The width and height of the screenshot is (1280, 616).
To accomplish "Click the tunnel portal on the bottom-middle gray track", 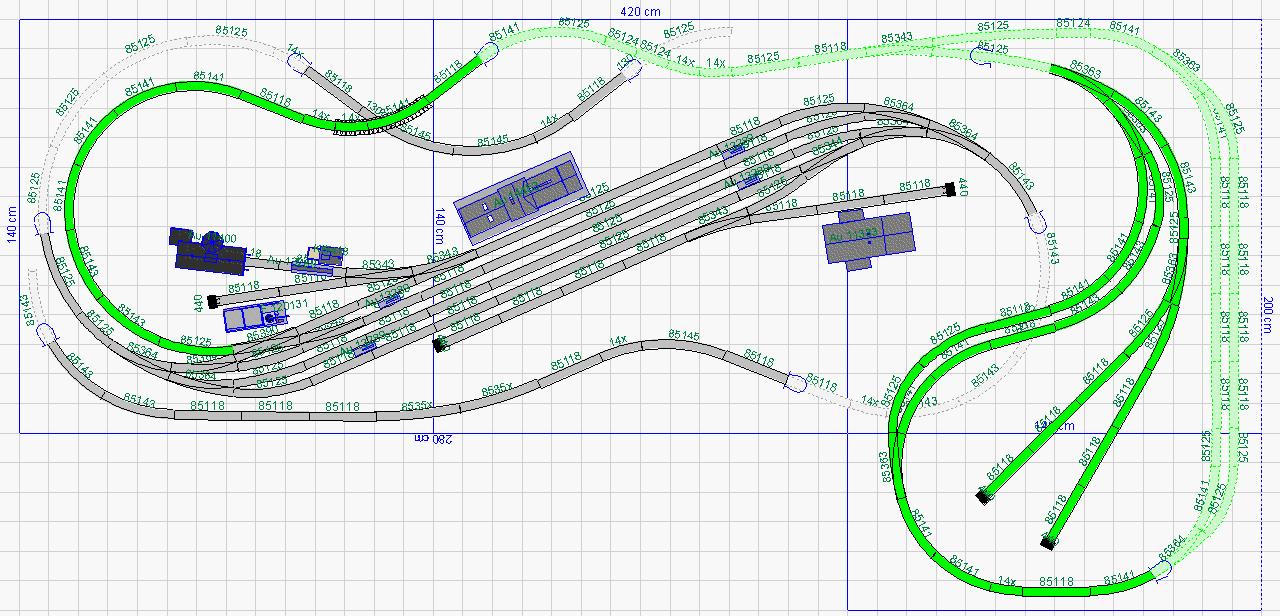I will pos(796,381).
